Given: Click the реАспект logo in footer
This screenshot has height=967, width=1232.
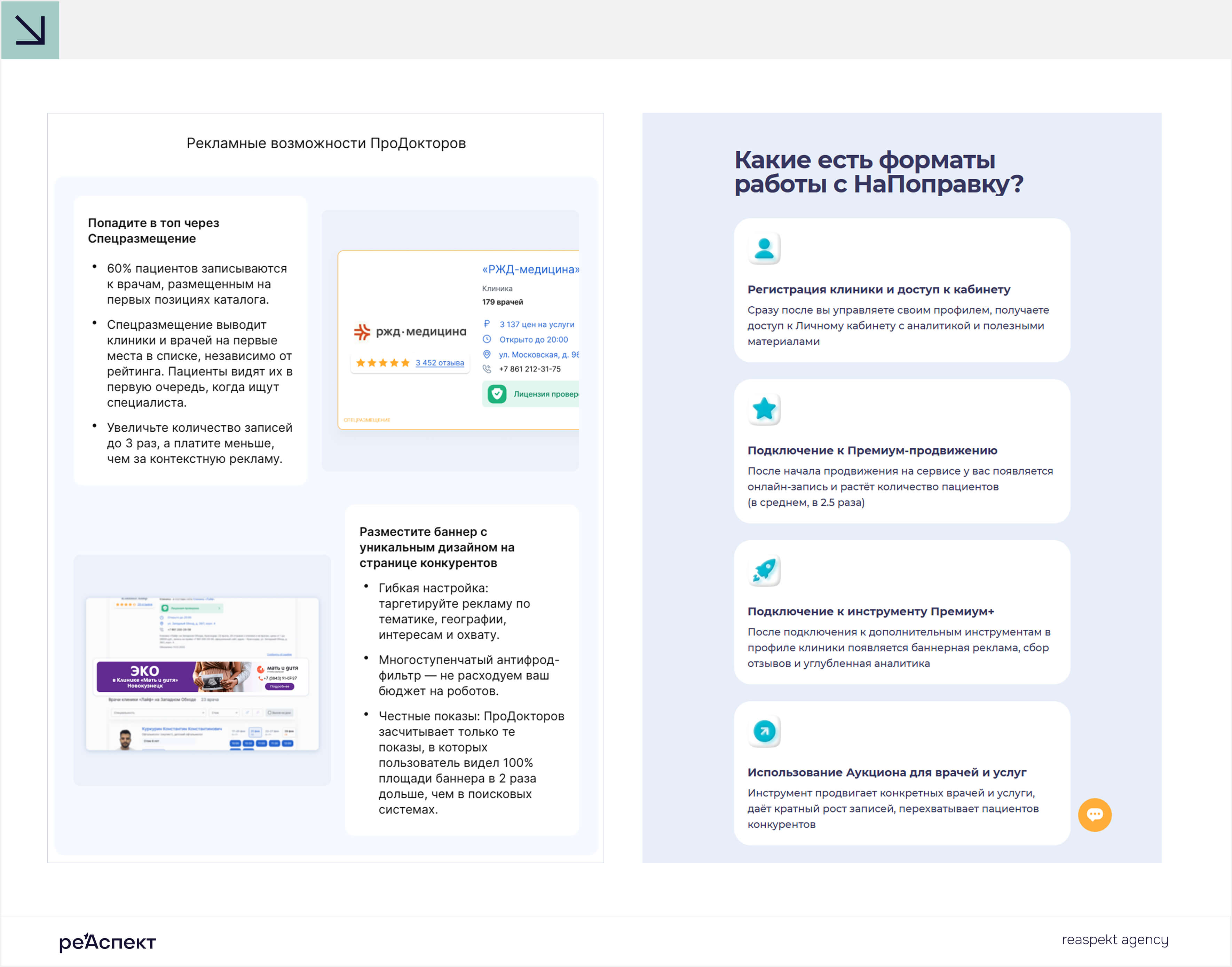Looking at the screenshot, I should (108, 942).
